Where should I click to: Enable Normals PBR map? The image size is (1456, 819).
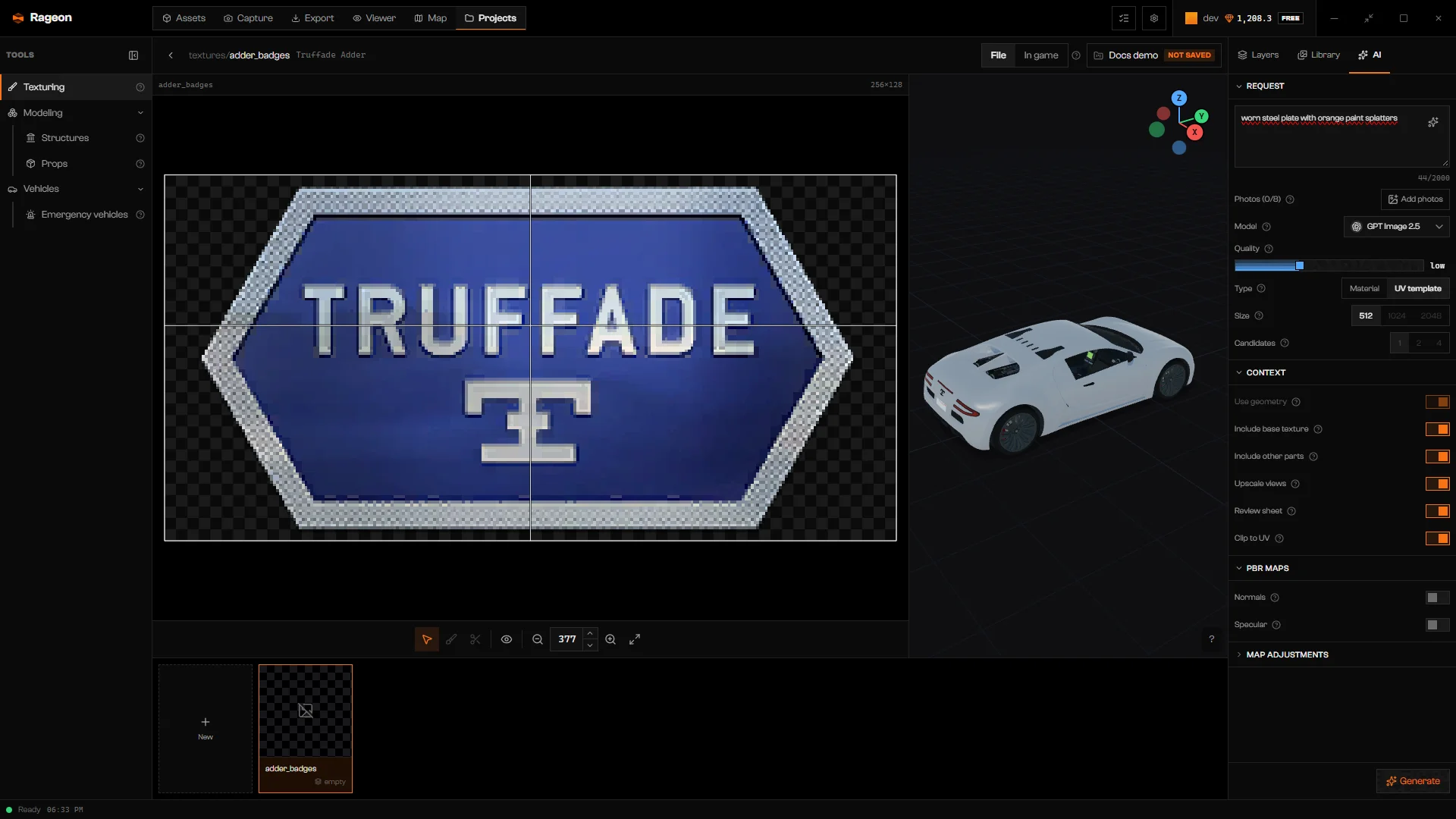(1437, 598)
